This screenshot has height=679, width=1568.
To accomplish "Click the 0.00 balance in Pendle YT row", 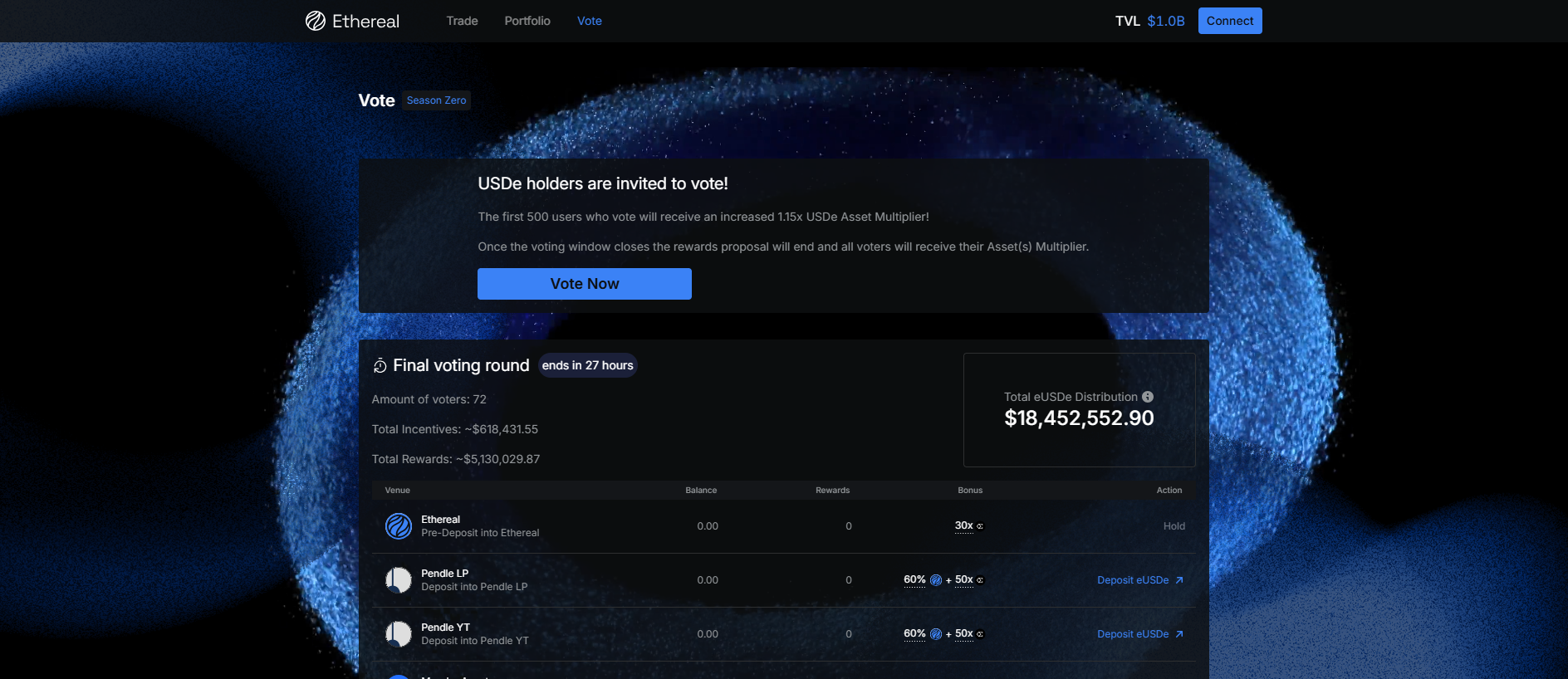I will click(x=708, y=634).
